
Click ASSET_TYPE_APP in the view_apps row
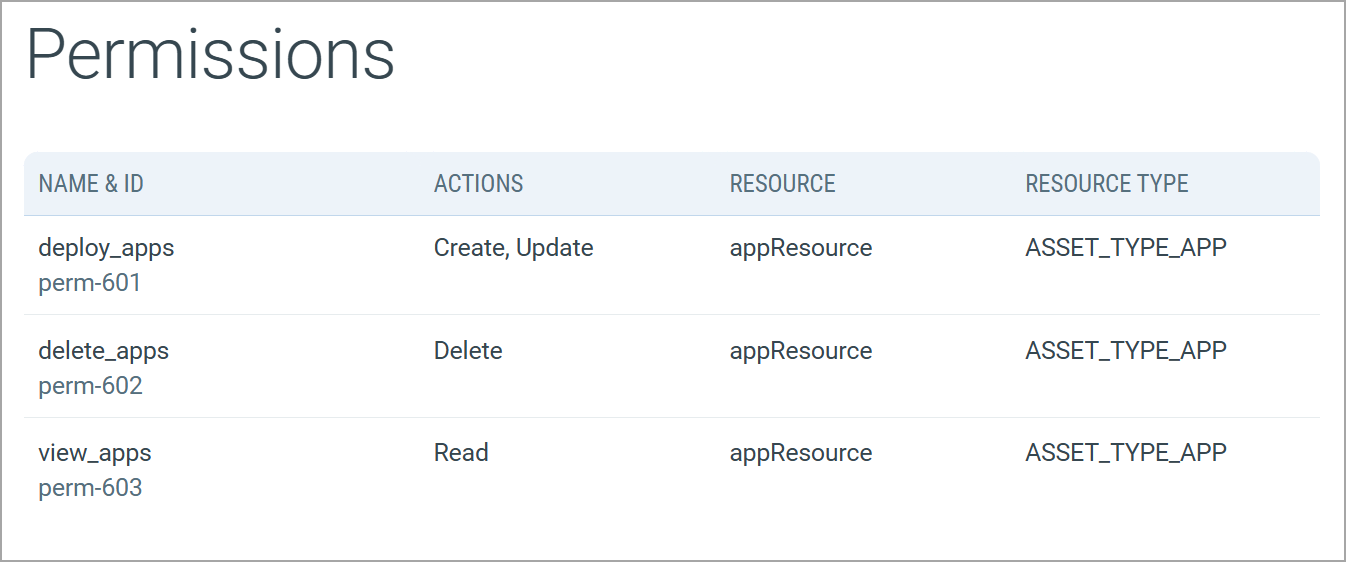pos(1125,453)
